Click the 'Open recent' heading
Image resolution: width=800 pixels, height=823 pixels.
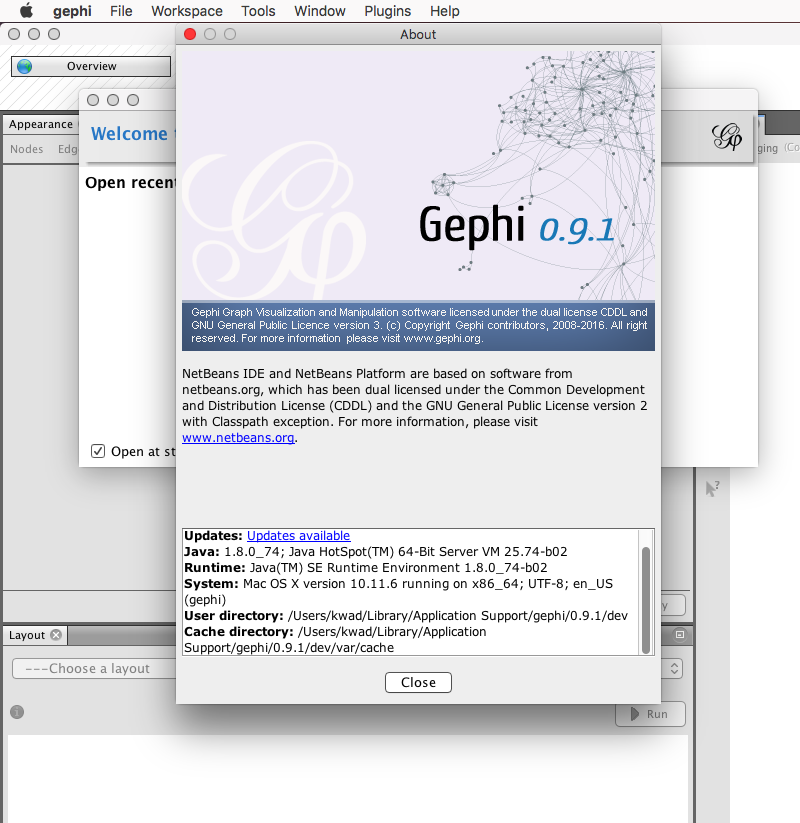[130, 183]
